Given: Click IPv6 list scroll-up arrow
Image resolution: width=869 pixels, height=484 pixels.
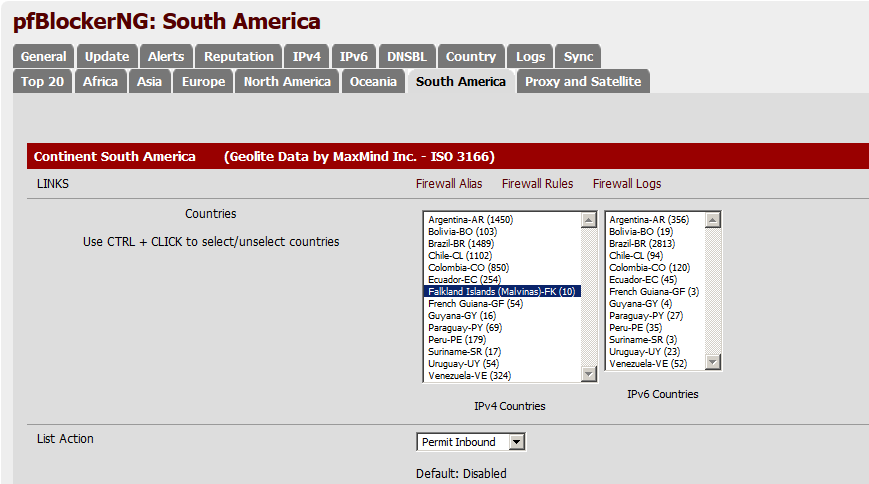Looking at the screenshot, I should 713,220.
